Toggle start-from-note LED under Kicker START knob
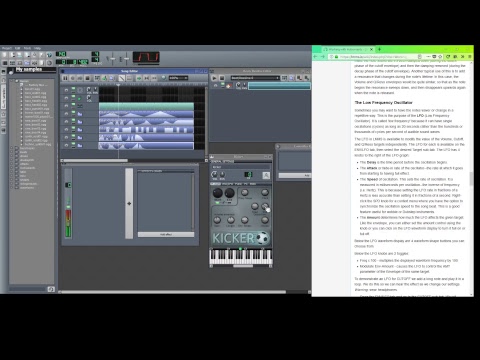 (x=217, y=203)
